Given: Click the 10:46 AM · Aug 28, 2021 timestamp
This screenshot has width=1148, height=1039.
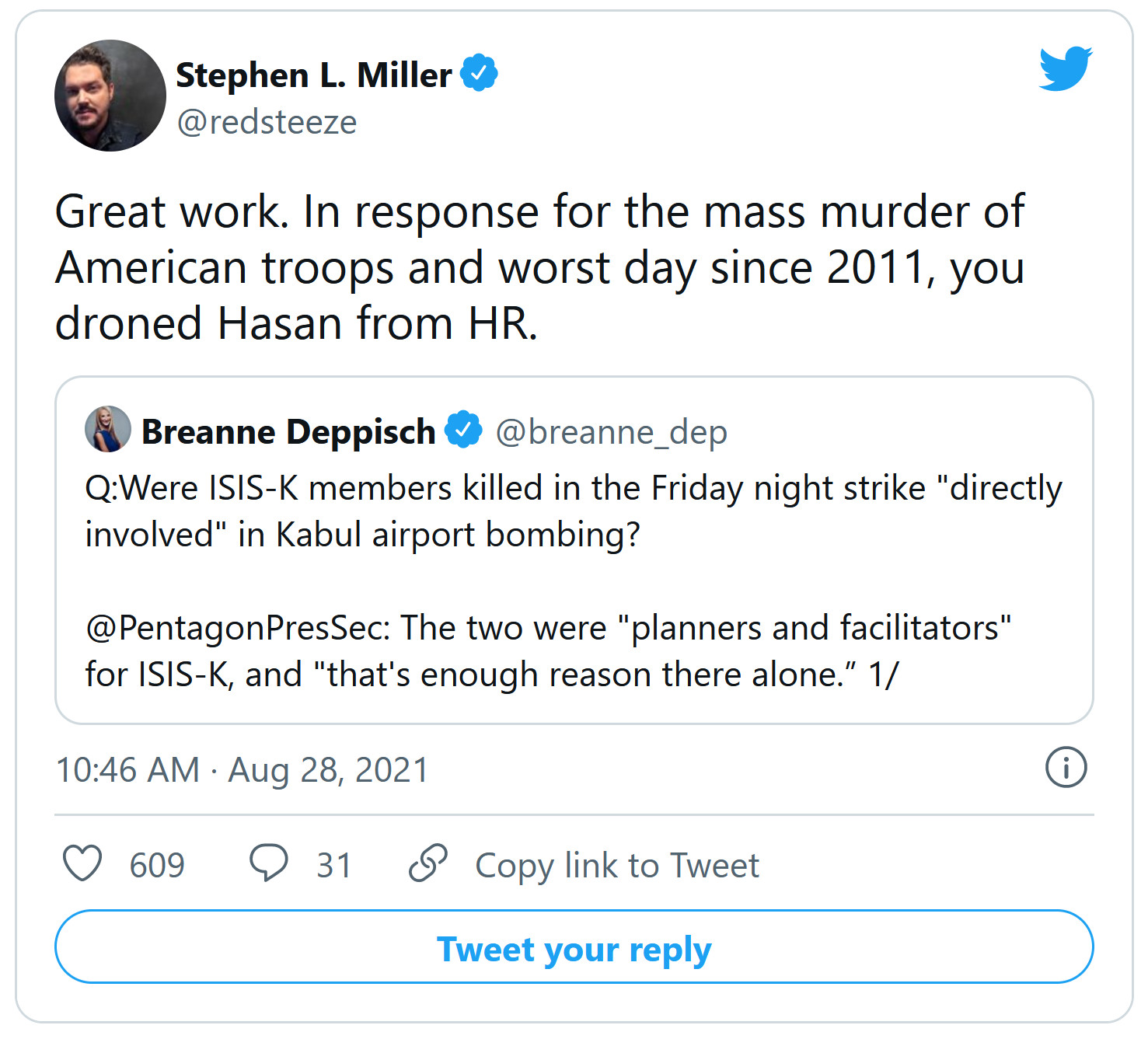Looking at the screenshot, I should [242, 770].
